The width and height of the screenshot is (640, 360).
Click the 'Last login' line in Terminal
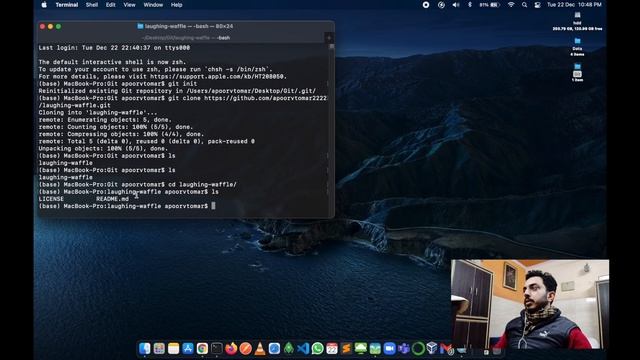tap(114, 48)
